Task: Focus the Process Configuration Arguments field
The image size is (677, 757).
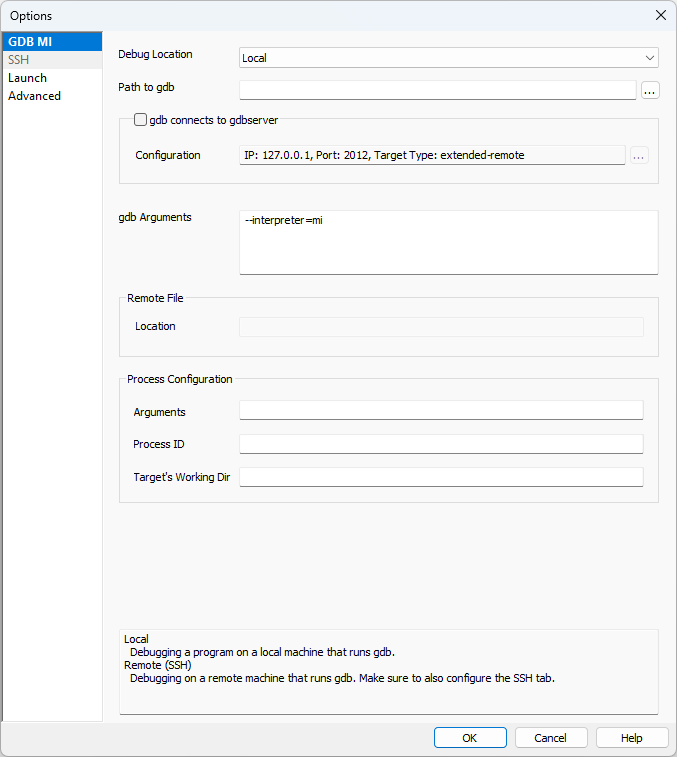Action: 441,411
